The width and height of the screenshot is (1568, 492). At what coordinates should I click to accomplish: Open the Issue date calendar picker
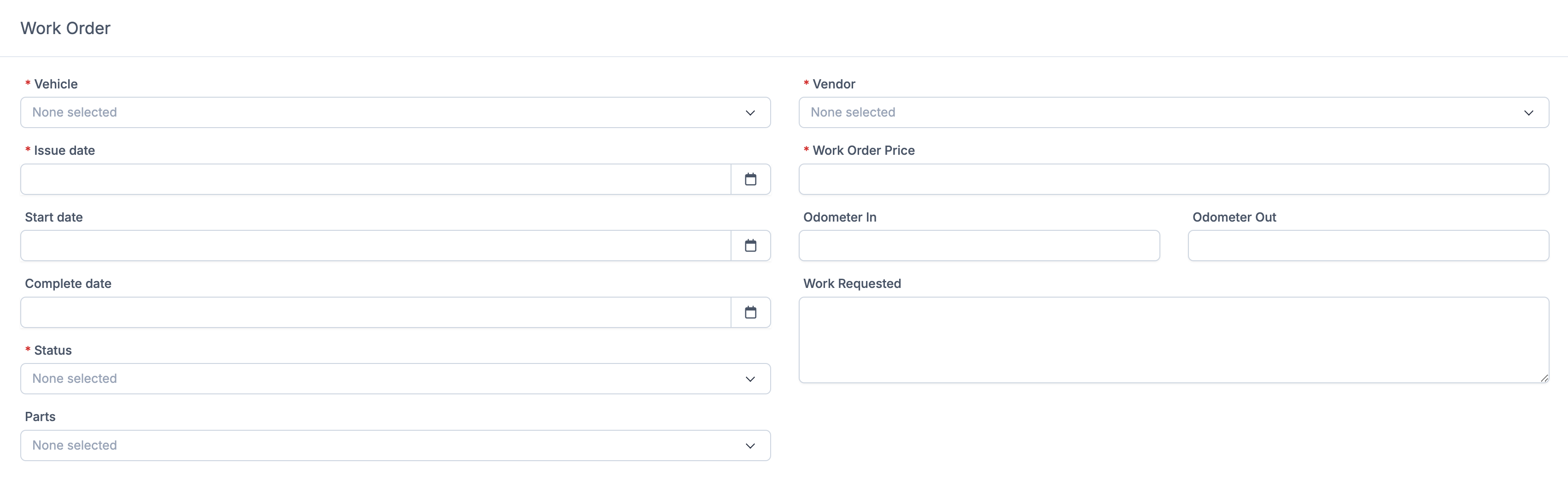point(750,179)
